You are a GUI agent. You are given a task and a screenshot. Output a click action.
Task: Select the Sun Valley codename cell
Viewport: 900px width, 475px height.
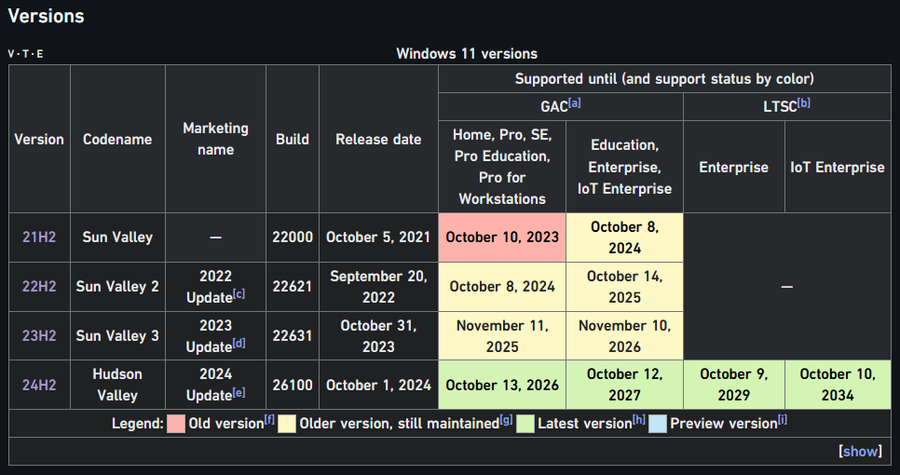[118, 238]
